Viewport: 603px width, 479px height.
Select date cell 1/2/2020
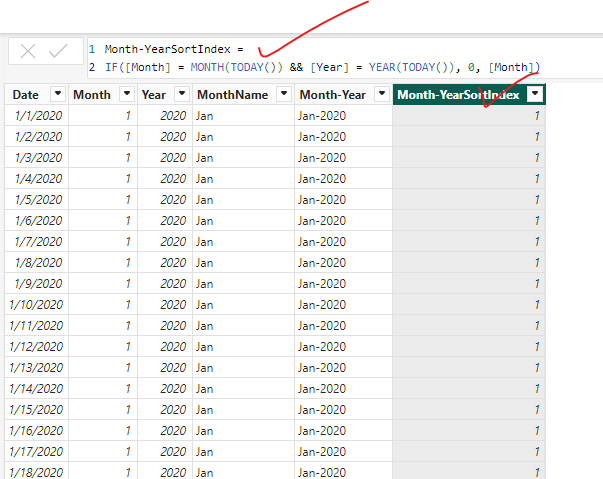point(38,137)
